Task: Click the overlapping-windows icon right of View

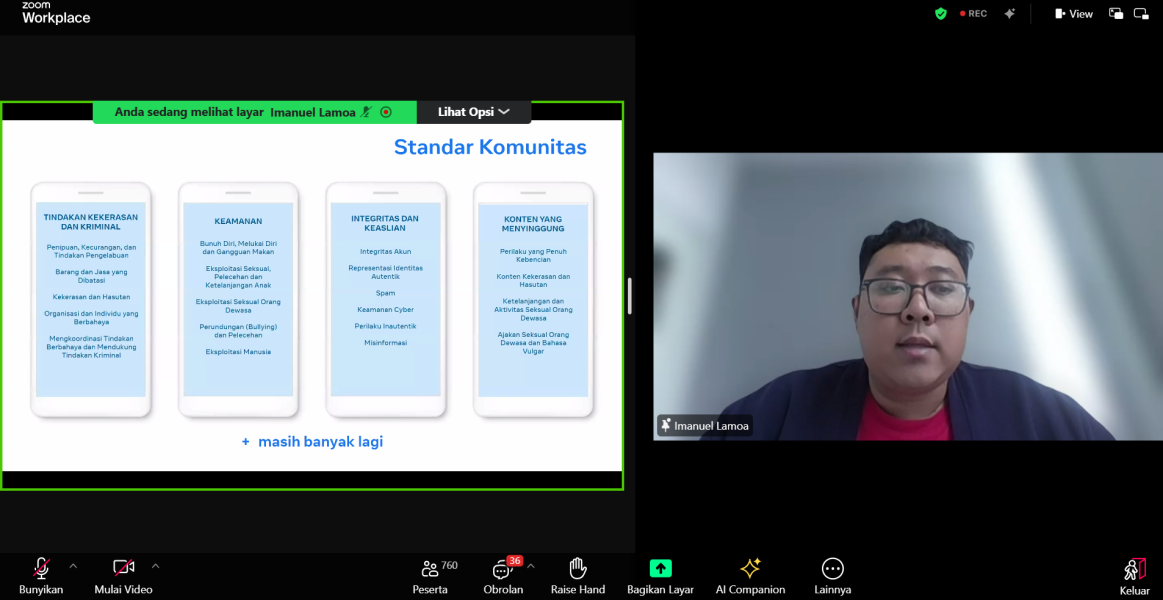Action: click(x=1116, y=14)
